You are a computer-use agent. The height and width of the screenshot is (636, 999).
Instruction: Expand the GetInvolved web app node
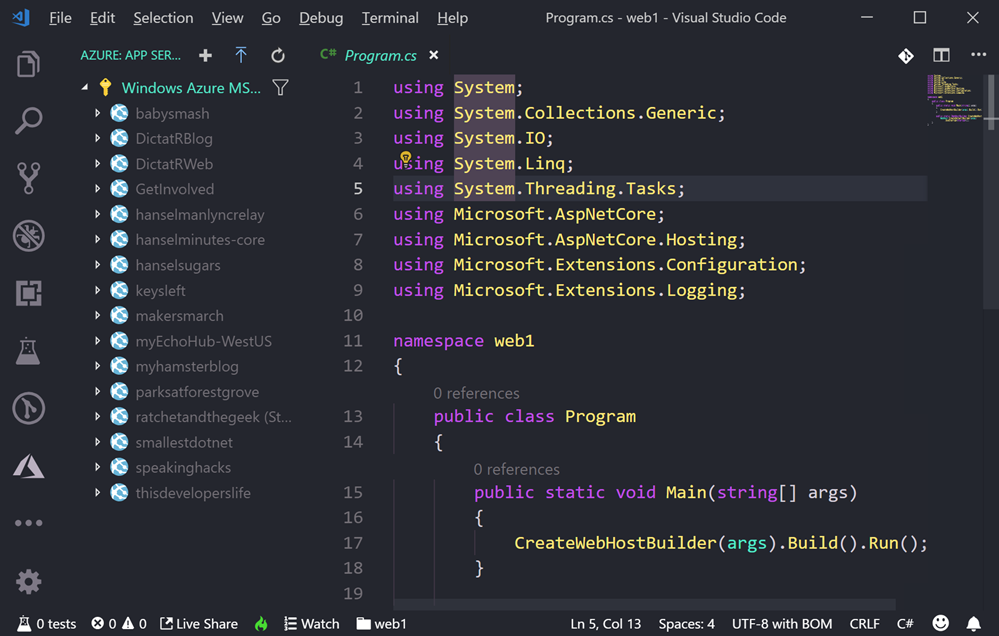pyautogui.click(x=97, y=189)
